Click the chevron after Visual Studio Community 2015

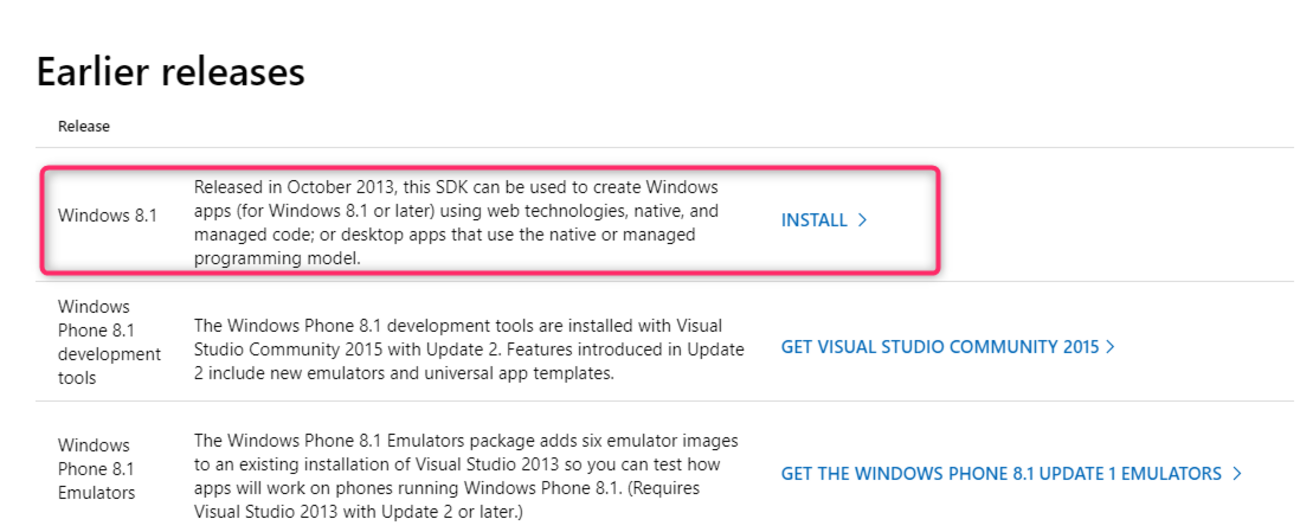1110,347
